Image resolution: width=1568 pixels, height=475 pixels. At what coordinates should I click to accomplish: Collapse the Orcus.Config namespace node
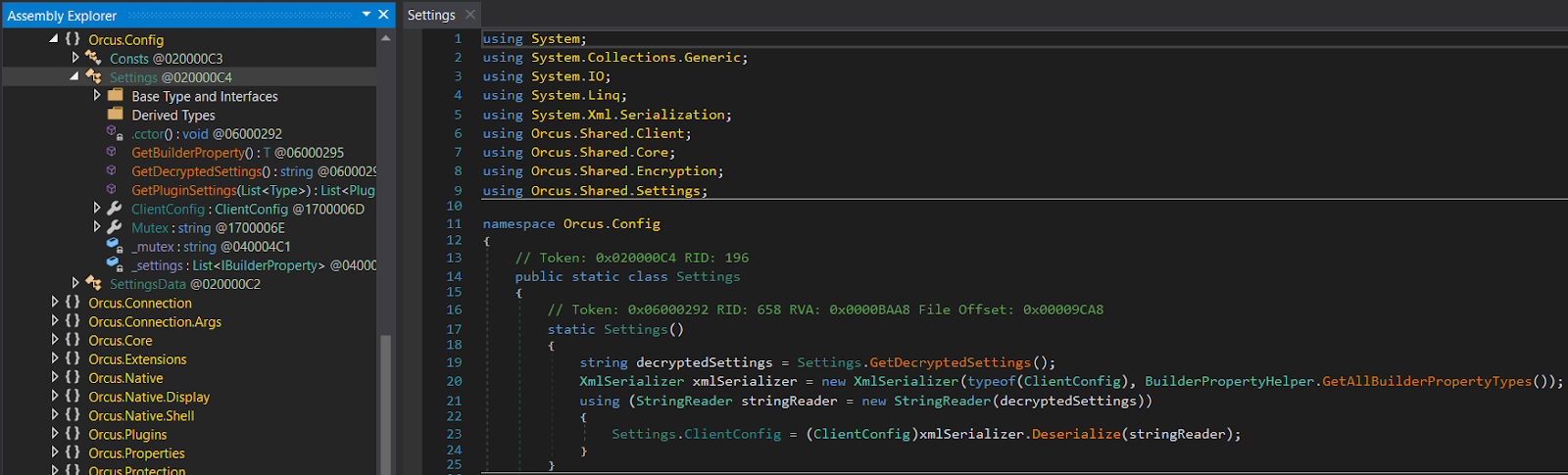coord(54,39)
